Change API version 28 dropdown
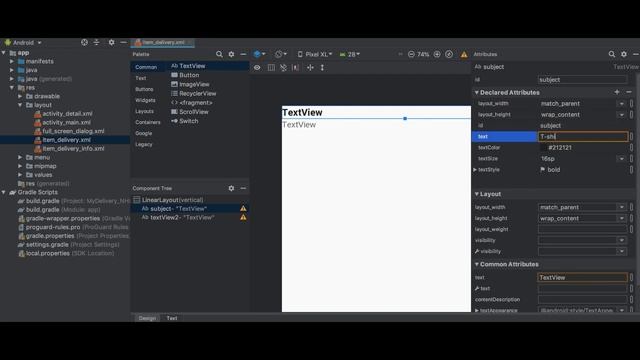The height and width of the screenshot is (360, 640). [350, 54]
